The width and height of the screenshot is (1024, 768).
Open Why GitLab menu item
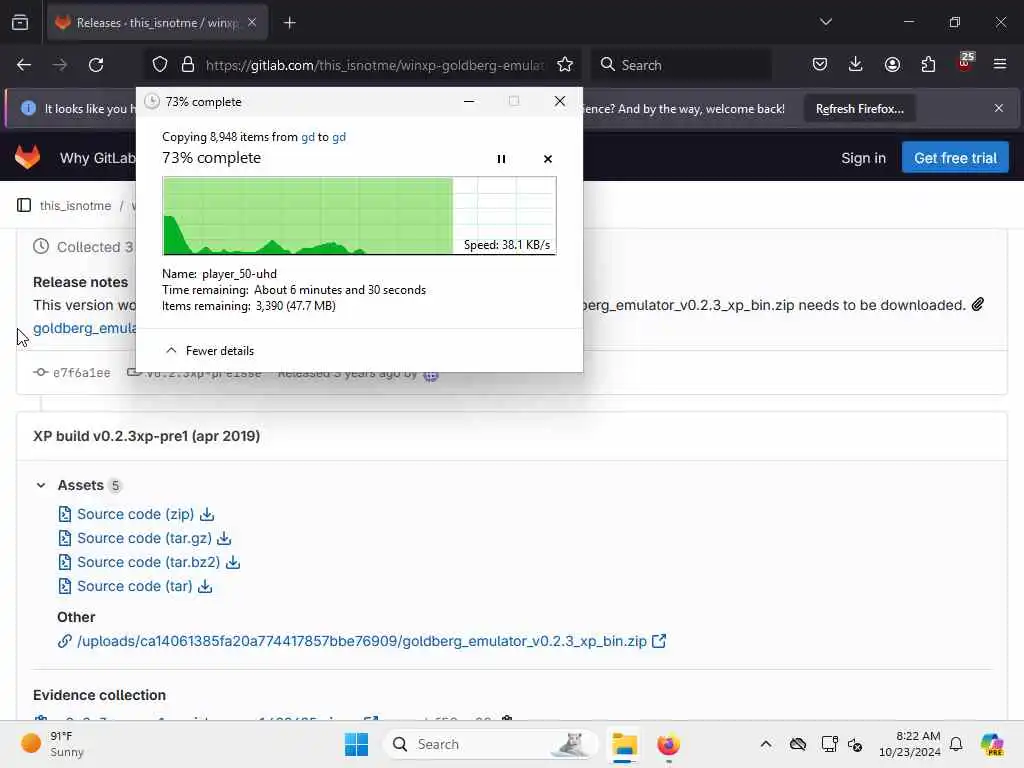click(x=97, y=158)
